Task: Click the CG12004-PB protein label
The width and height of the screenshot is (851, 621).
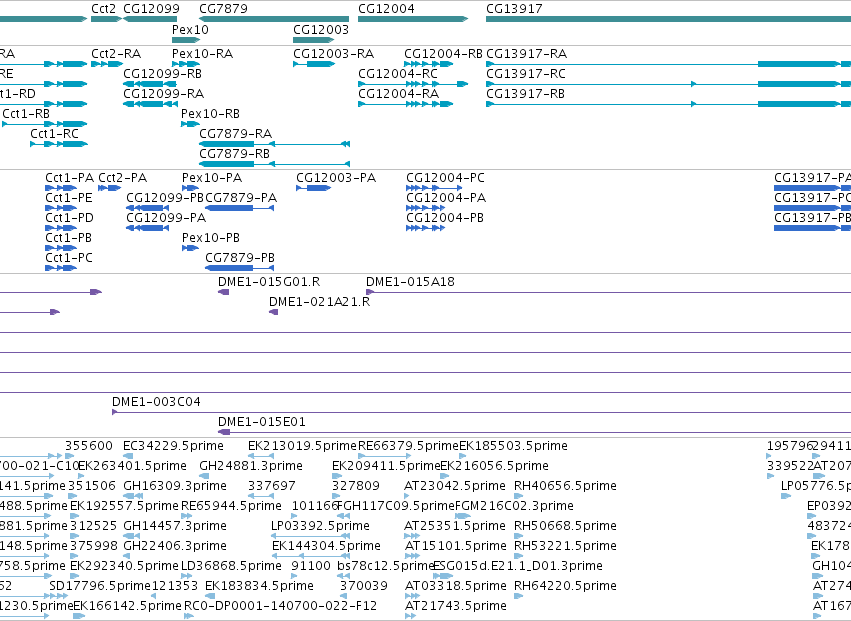Action: point(444,218)
